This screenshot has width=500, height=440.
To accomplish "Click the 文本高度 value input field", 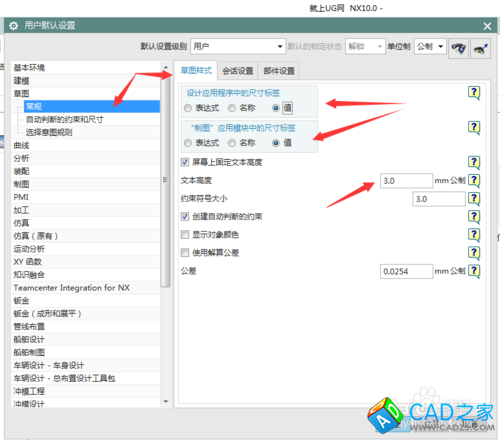I will point(406,181).
